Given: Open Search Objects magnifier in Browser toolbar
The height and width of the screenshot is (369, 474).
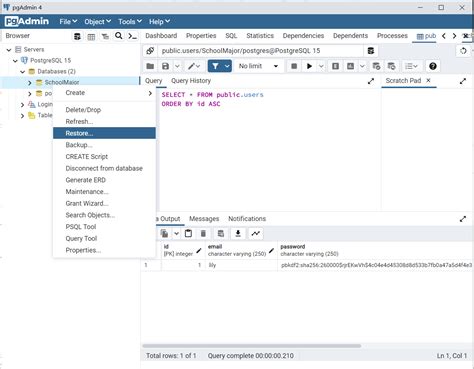Looking at the screenshot, I should pos(119,36).
